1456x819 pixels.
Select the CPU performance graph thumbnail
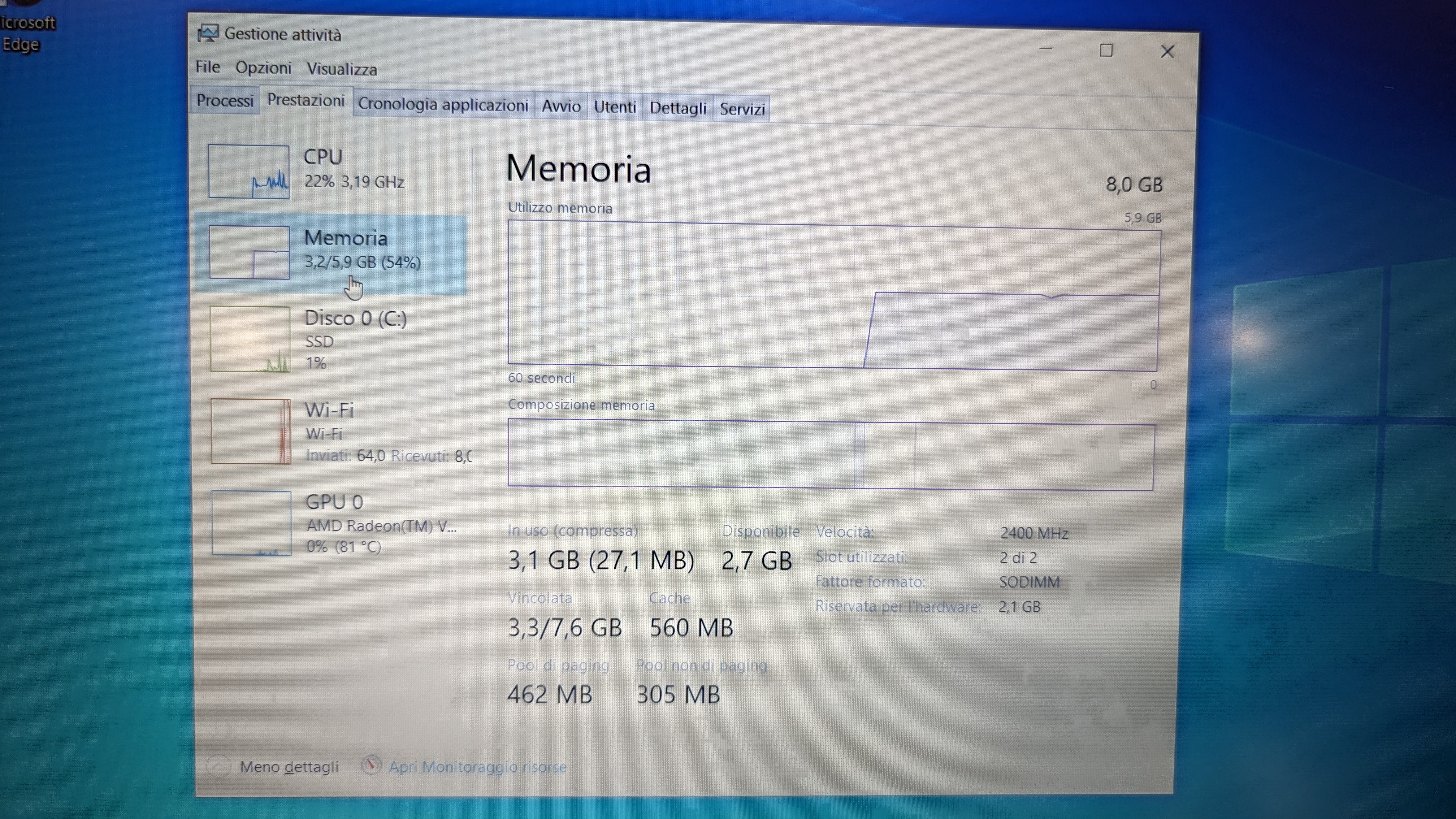pyautogui.click(x=249, y=171)
